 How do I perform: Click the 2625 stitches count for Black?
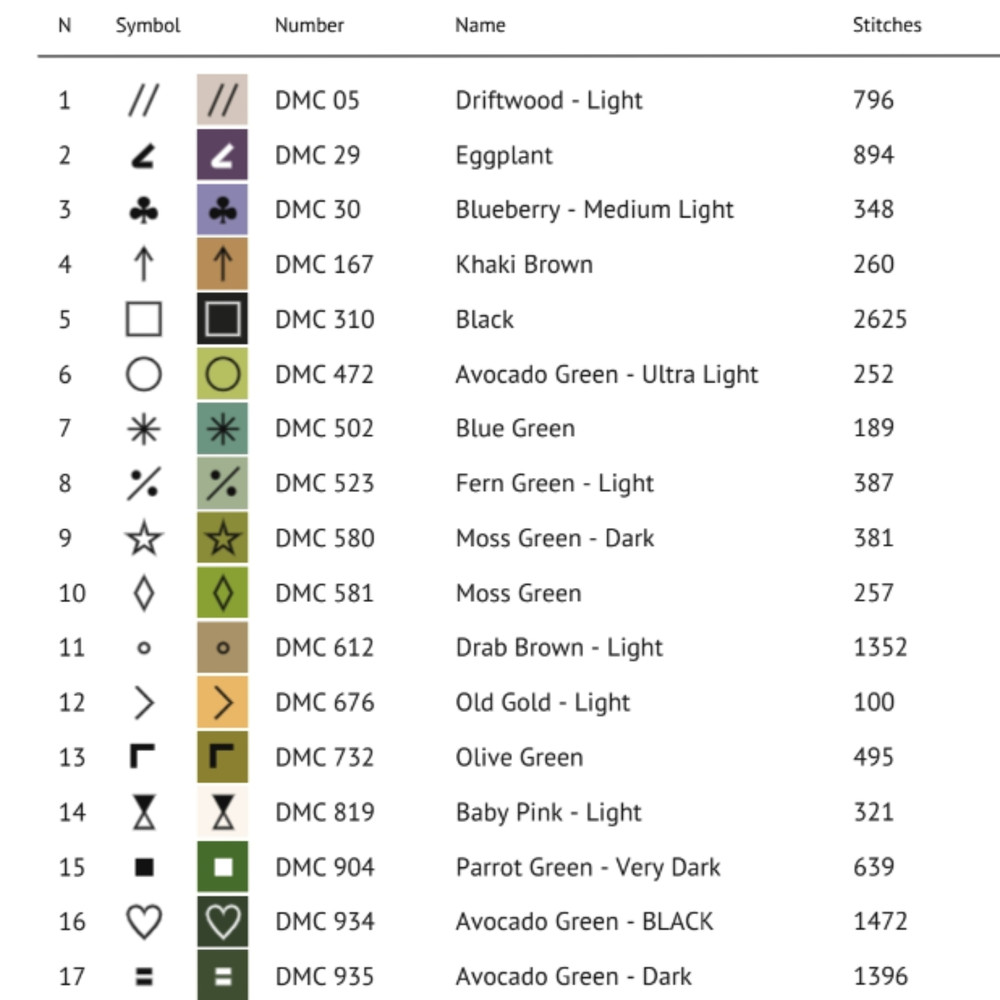879,320
